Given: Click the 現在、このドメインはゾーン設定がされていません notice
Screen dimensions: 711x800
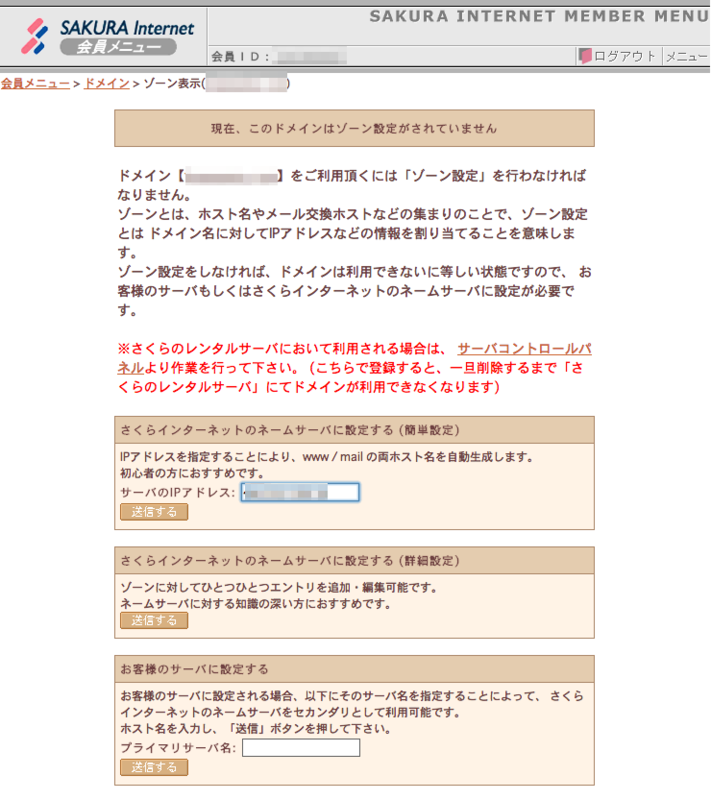Looking at the screenshot, I should (354, 128).
